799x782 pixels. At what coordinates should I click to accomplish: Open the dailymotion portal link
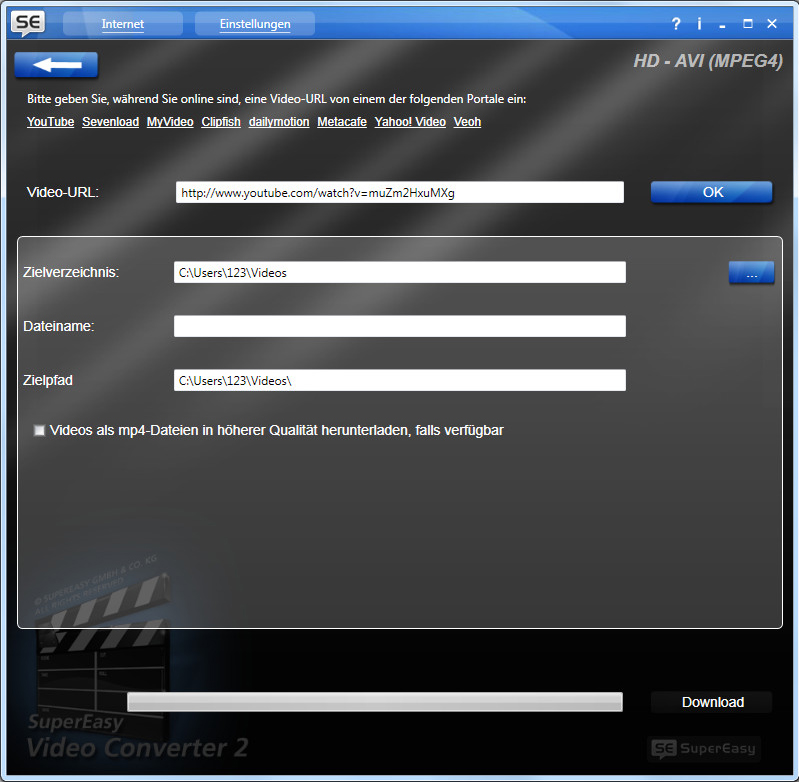(279, 122)
